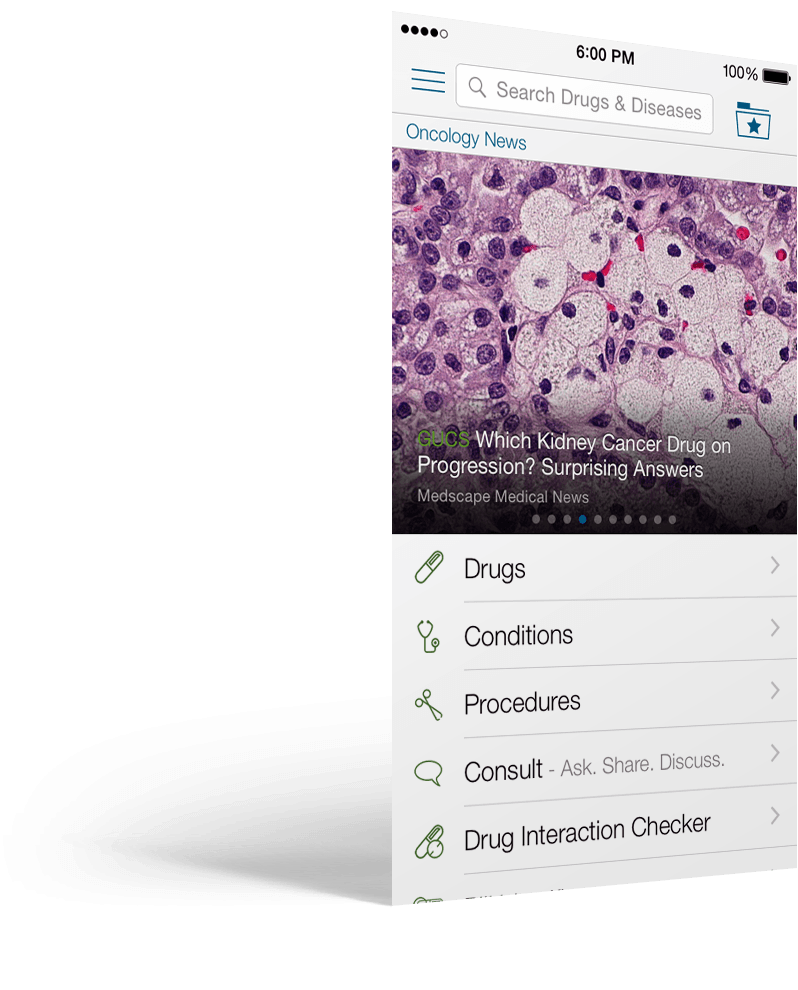Tap the Conditions stethoscope icon
798x990 pixels.
pyautogui.click(x=427, y=636)
